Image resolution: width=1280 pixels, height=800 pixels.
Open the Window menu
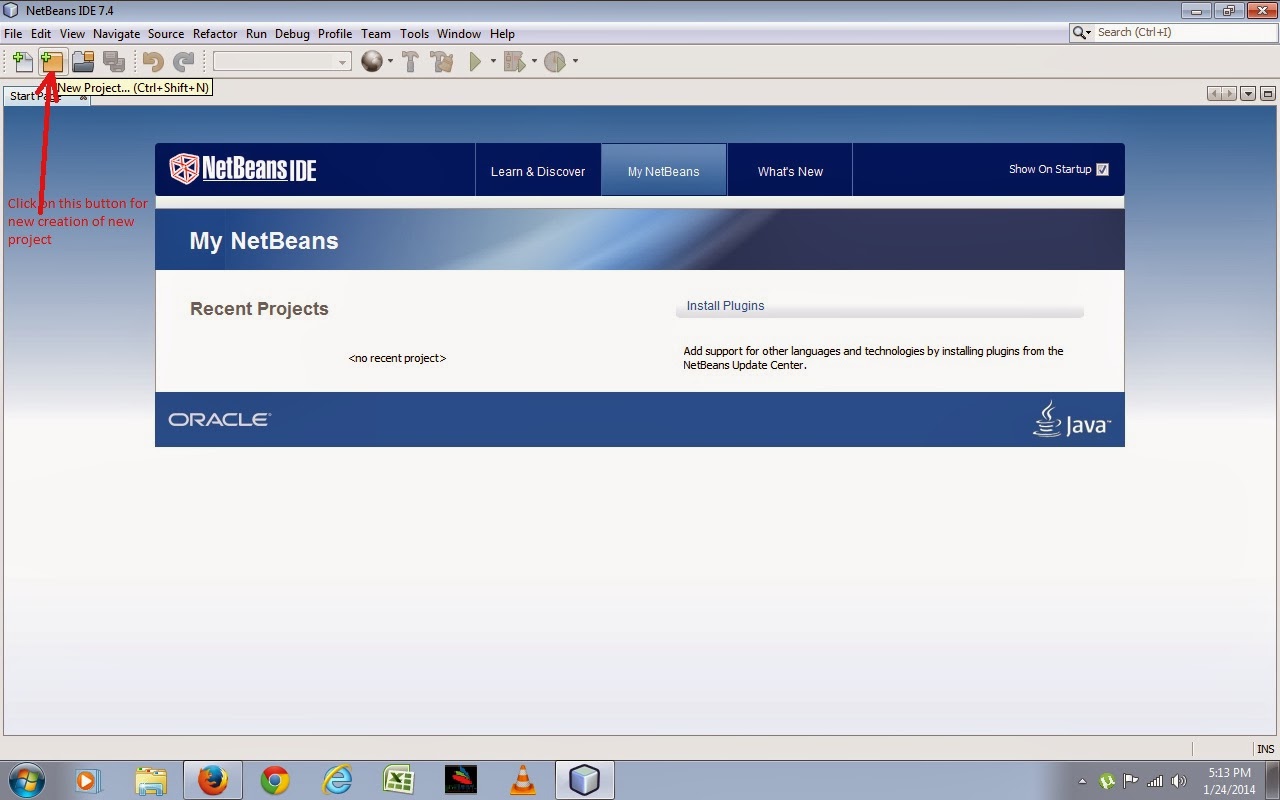[459, 33]
